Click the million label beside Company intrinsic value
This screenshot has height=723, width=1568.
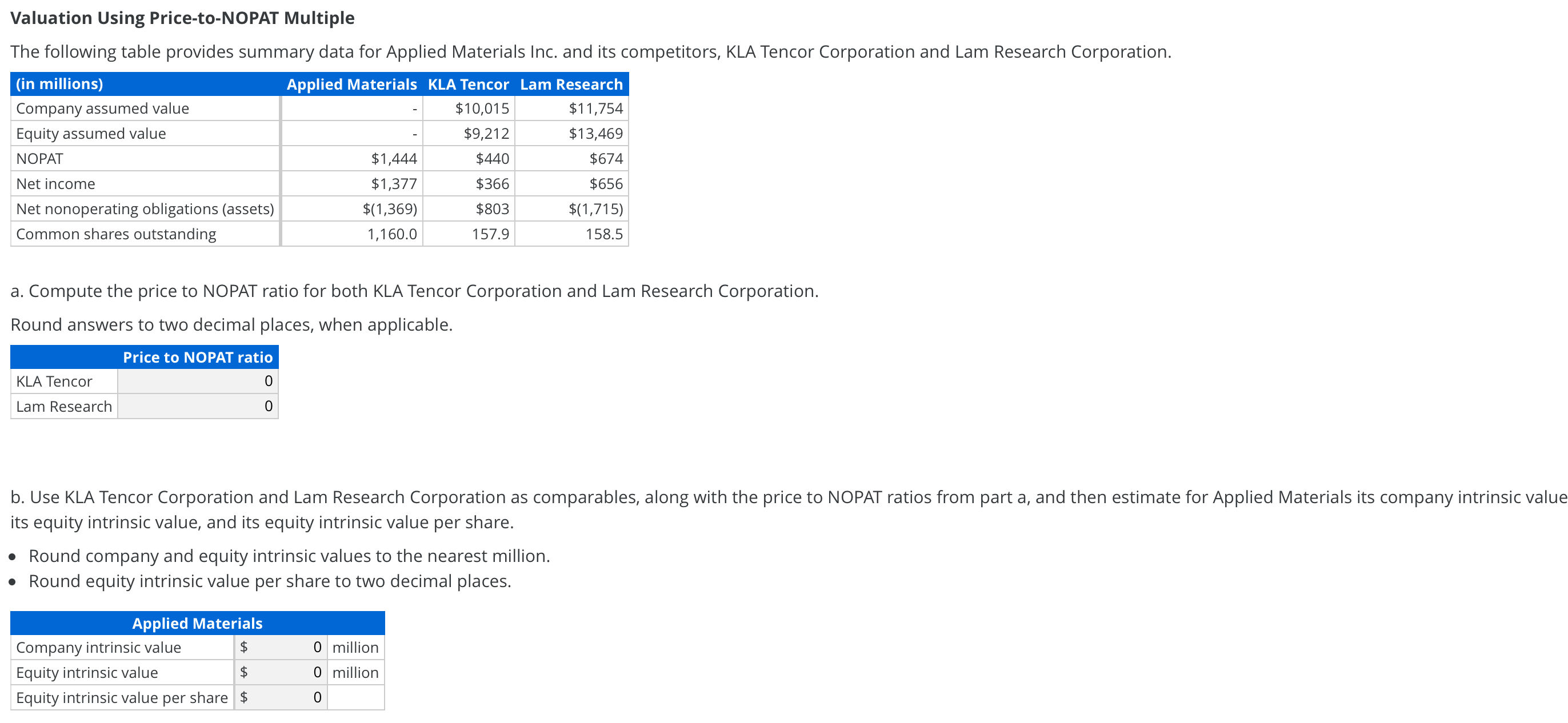356,647
